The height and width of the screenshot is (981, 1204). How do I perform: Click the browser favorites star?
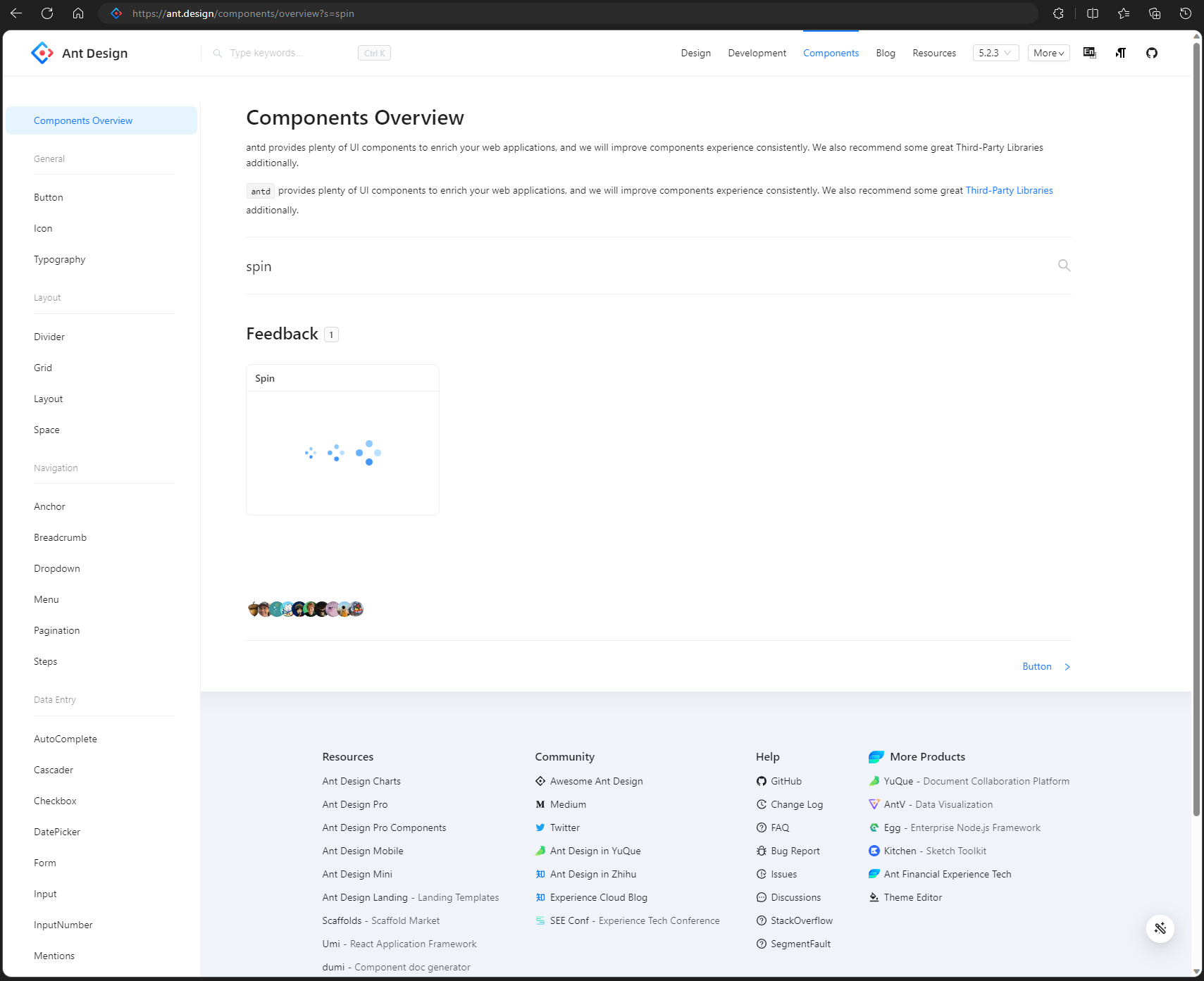click(1123, 13)
